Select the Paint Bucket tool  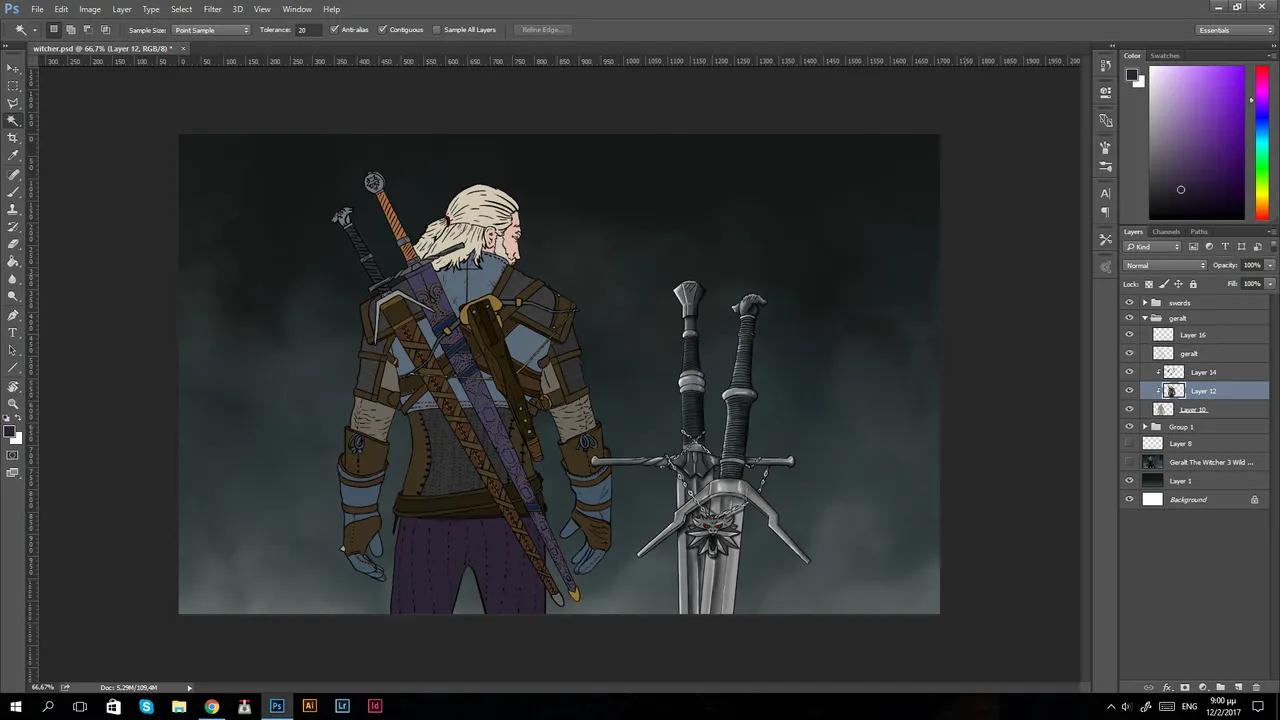click(x=13, y=261)
